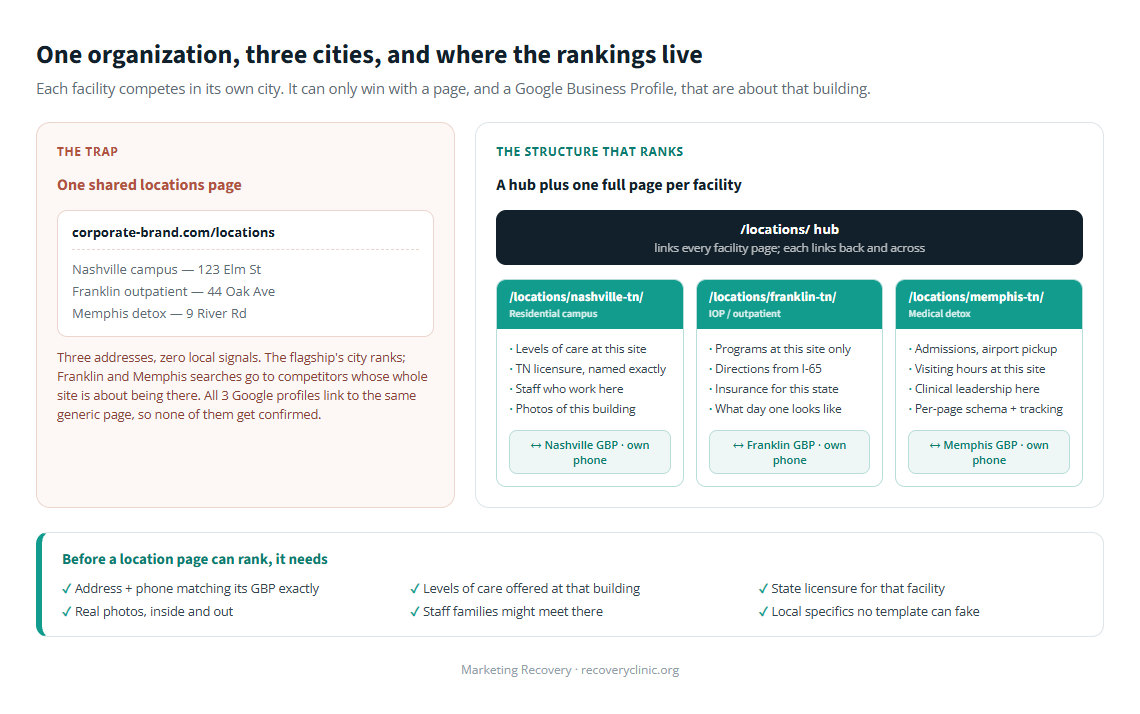Click the footer 'Marketing Recovery · recoveryclinic.org'
1140x714 pixels.
[570, 670]
